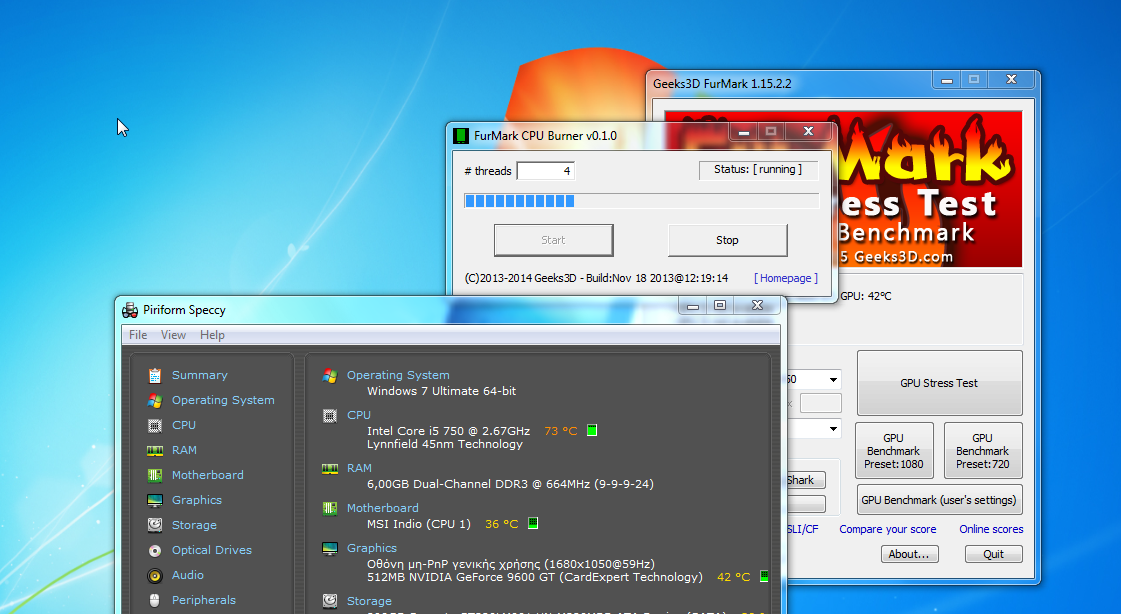This screenshot has height=614, width=1121.
Task: Click the Motherboard icon beside Motherboard heading
Action: point(330,508)
